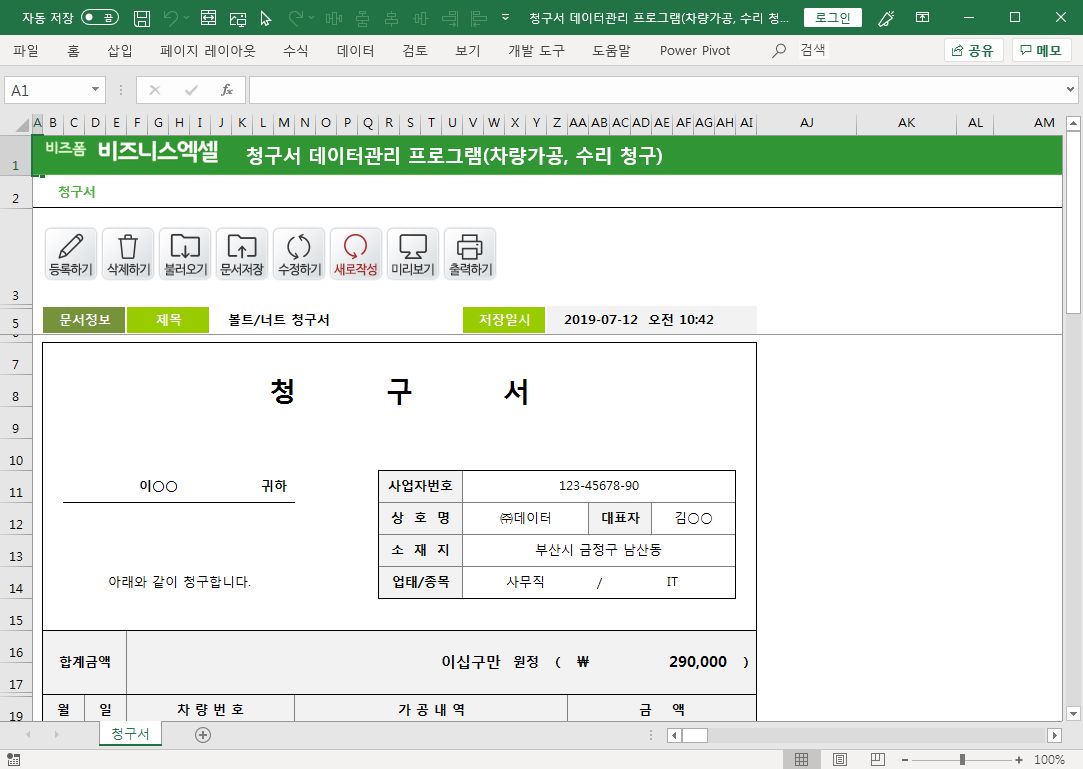Click the 삭제하기 trash can icon
This screenshot has height=769, width=1083.
pos(128,253)
